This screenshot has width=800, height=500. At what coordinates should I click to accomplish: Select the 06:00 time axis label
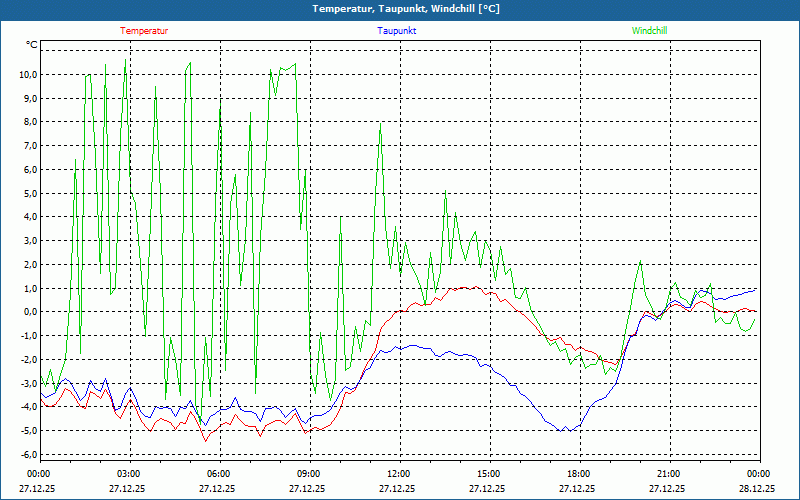click(218, 474)
